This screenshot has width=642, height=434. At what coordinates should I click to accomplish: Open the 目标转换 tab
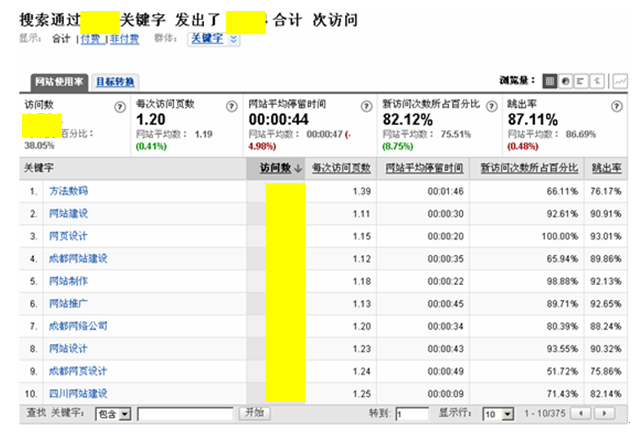(x=115, y=81)
